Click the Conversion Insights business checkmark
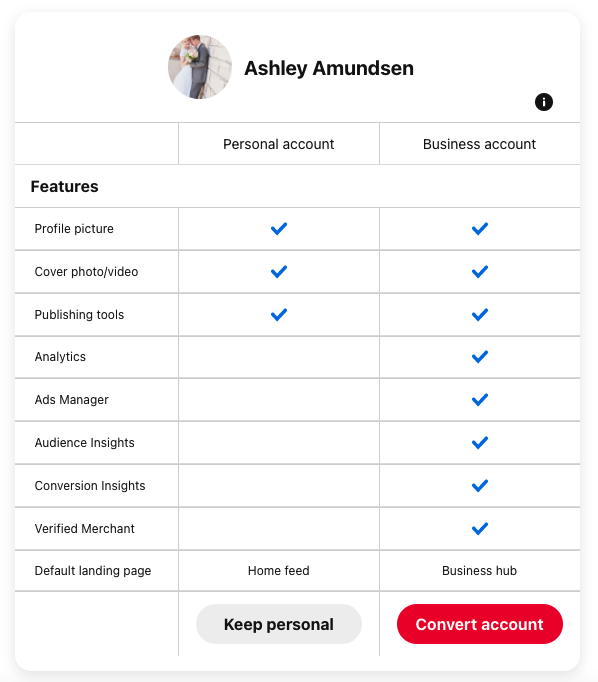The image size is (598, 682). pyautogui.click(x=480, y=485)
